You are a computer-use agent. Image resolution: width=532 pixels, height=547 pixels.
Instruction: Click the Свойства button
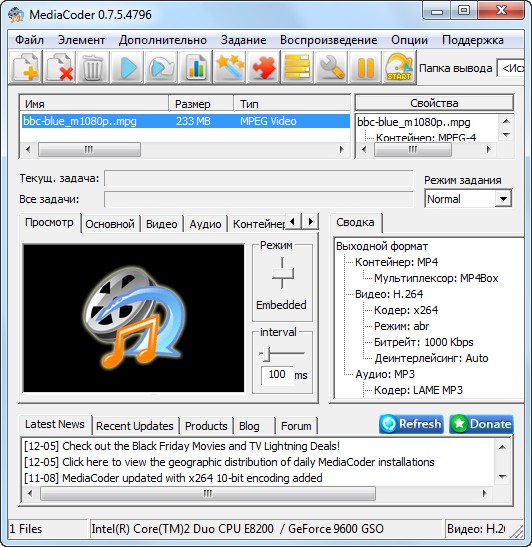pos(434,103)
